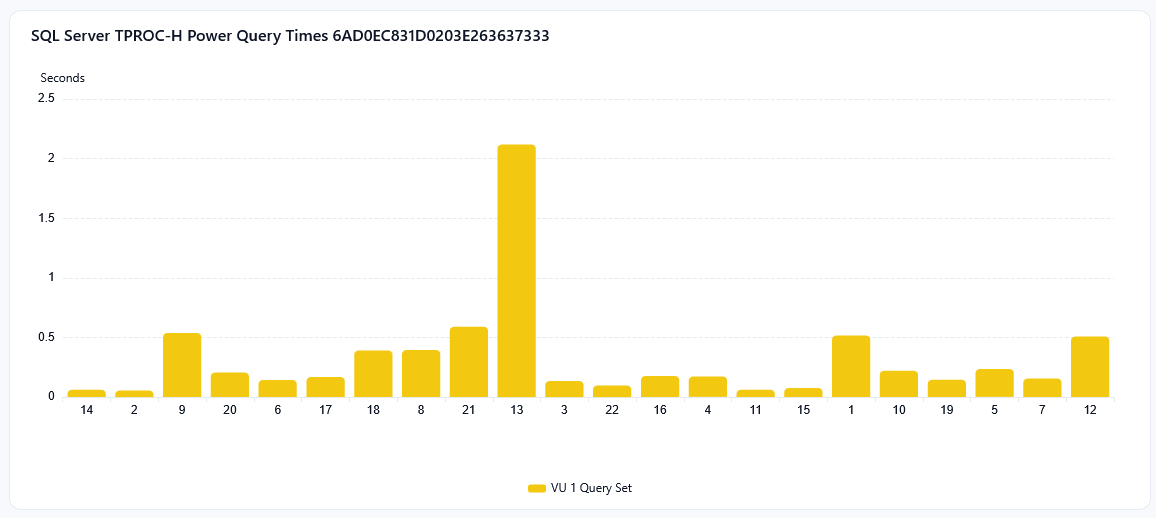Click the bar for query 12
The width and height of the screenshot is (1156, 518).
pyautogui.click(x=1090, y=367)
